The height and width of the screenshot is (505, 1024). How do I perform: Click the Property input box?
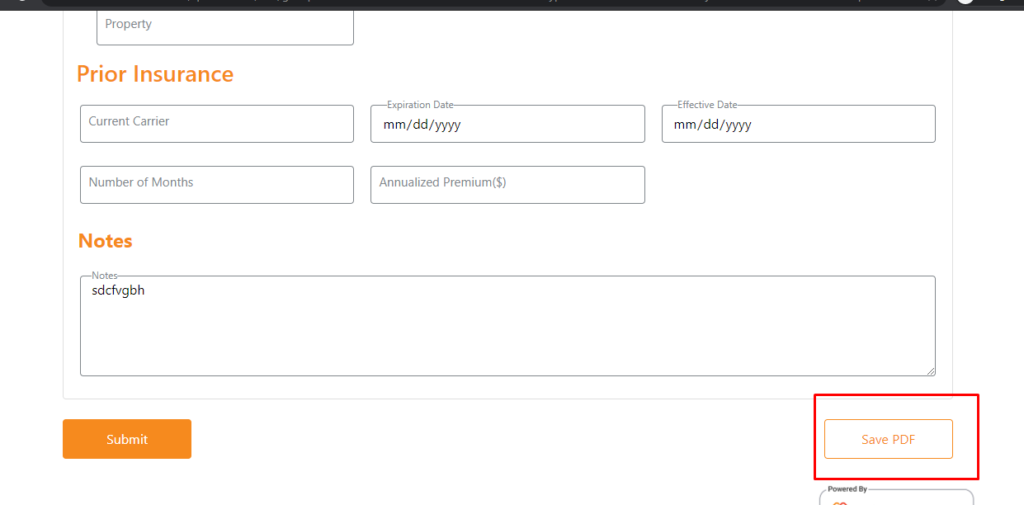click(x=225, y=25)
